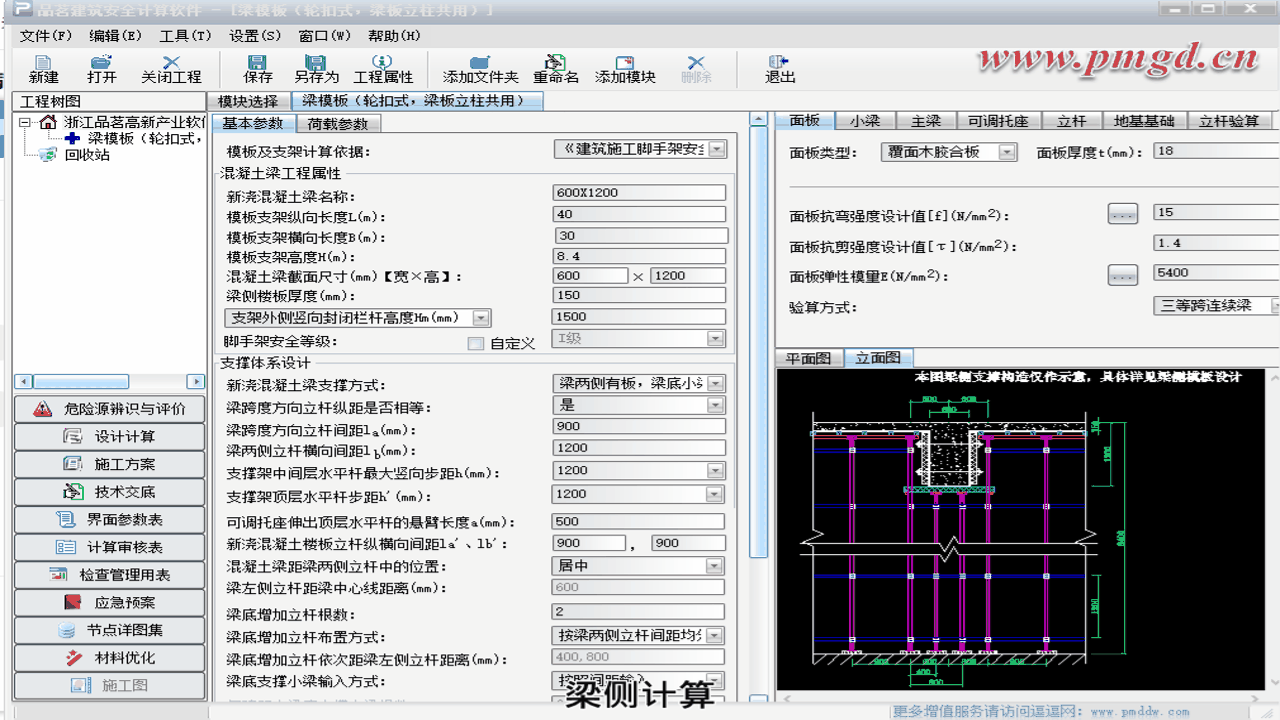The height and width of the screenshot is (720, 1280).
Task: Open 检查管理用表 sidebar button
Action: (x=110, y=575)
